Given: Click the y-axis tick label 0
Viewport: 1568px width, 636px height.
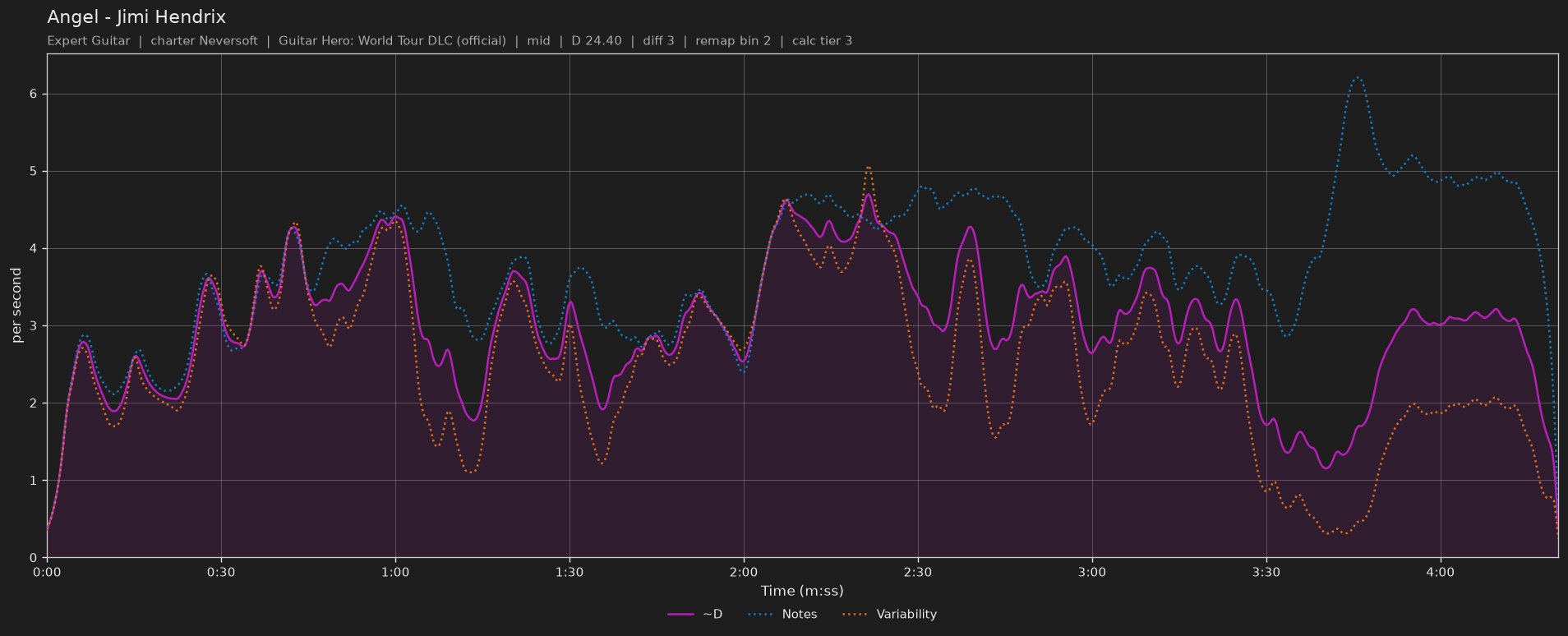Looking at the screenshot, I should pyautogui.click(x=35, y=558).
